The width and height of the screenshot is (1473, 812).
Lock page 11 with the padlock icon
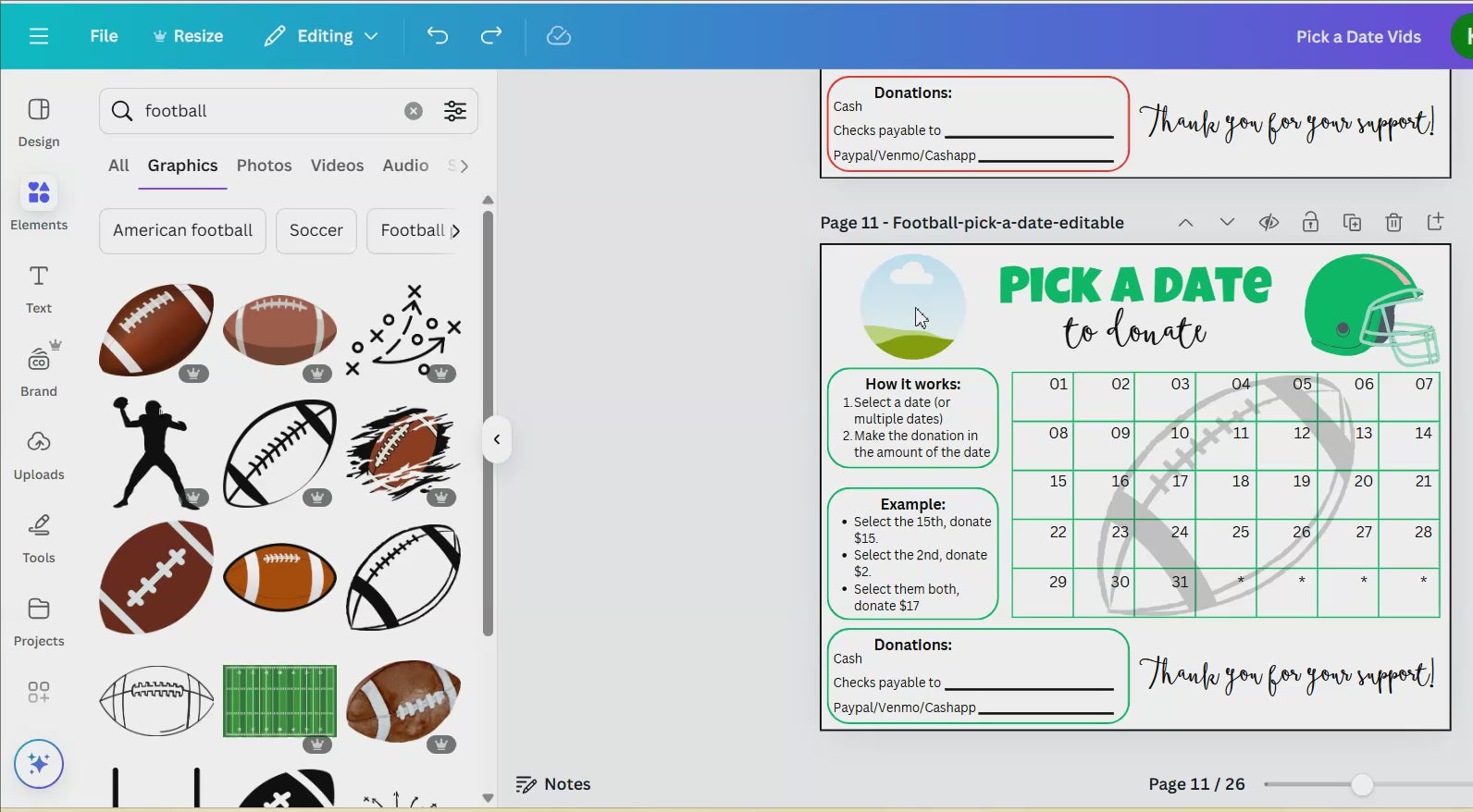1310,222
